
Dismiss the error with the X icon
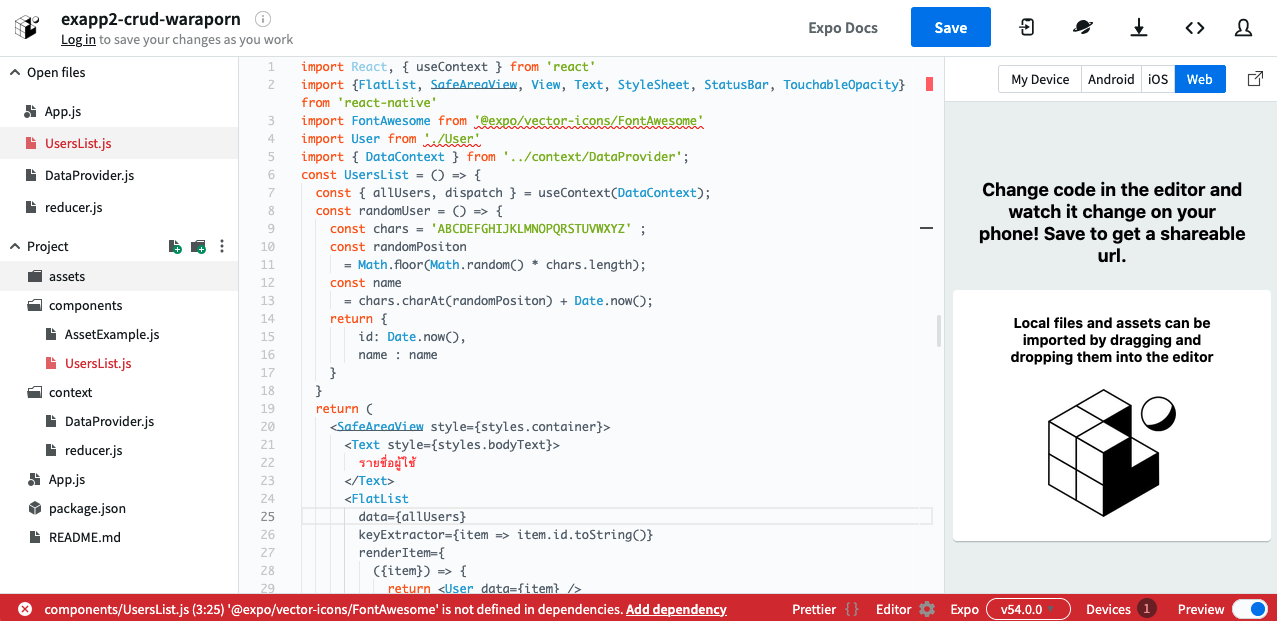coord(24,609)
